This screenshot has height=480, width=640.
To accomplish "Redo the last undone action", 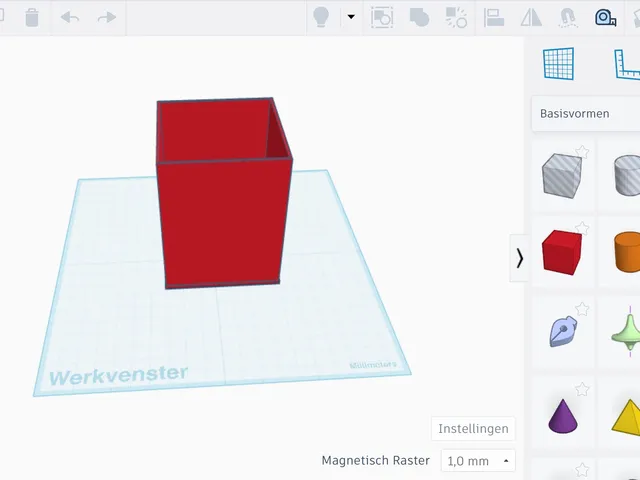I will point(107,18).
